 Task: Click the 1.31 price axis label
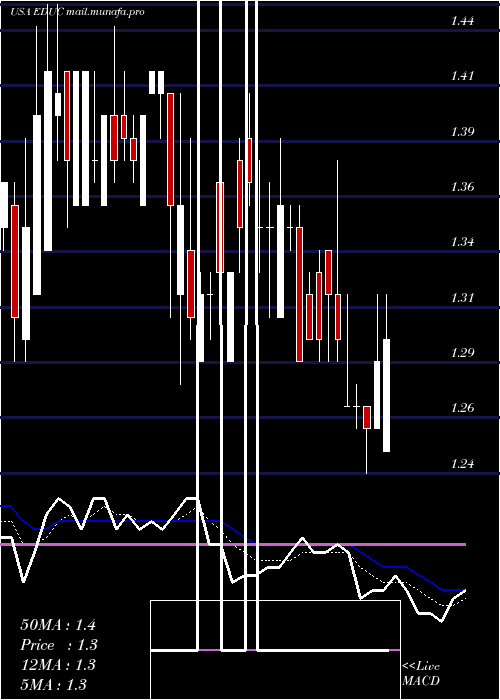462,297
